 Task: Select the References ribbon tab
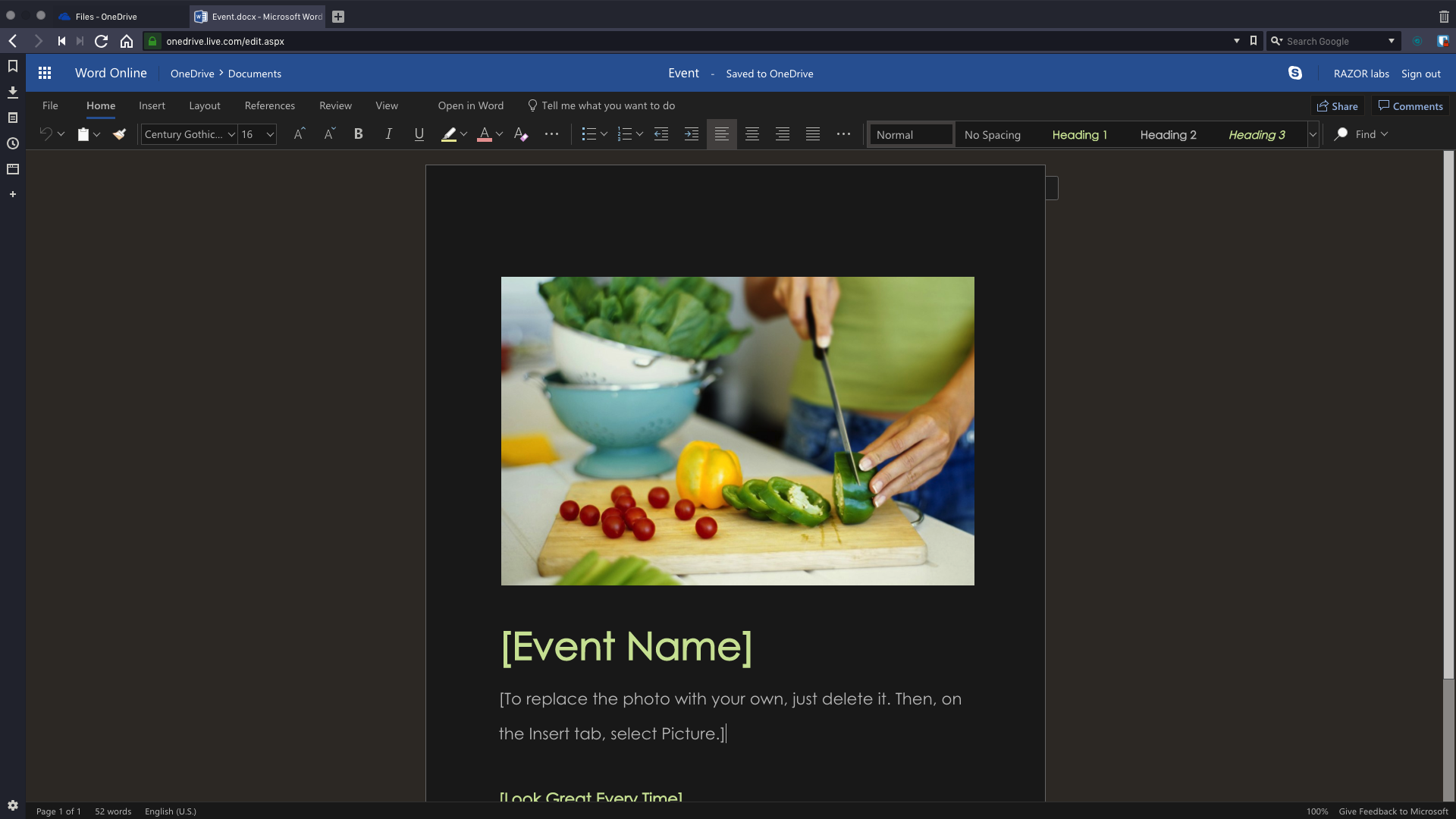(x=269, y=105)
